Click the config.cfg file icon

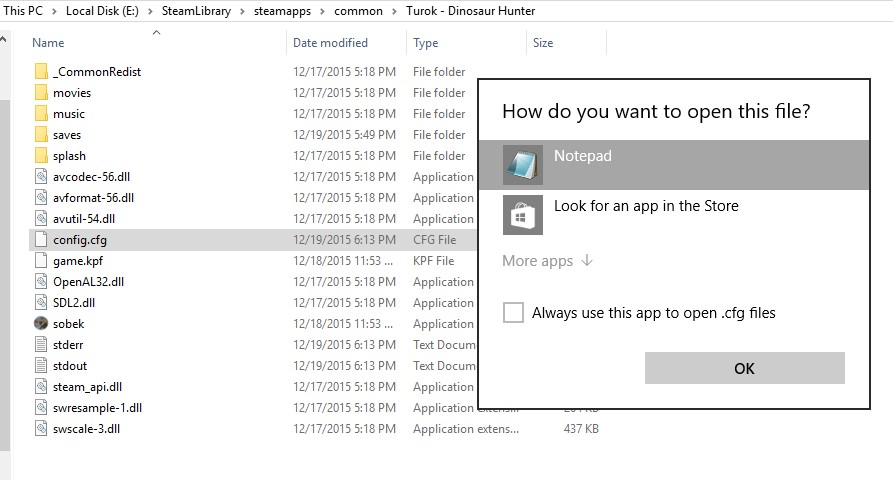[x=41, y=239]
